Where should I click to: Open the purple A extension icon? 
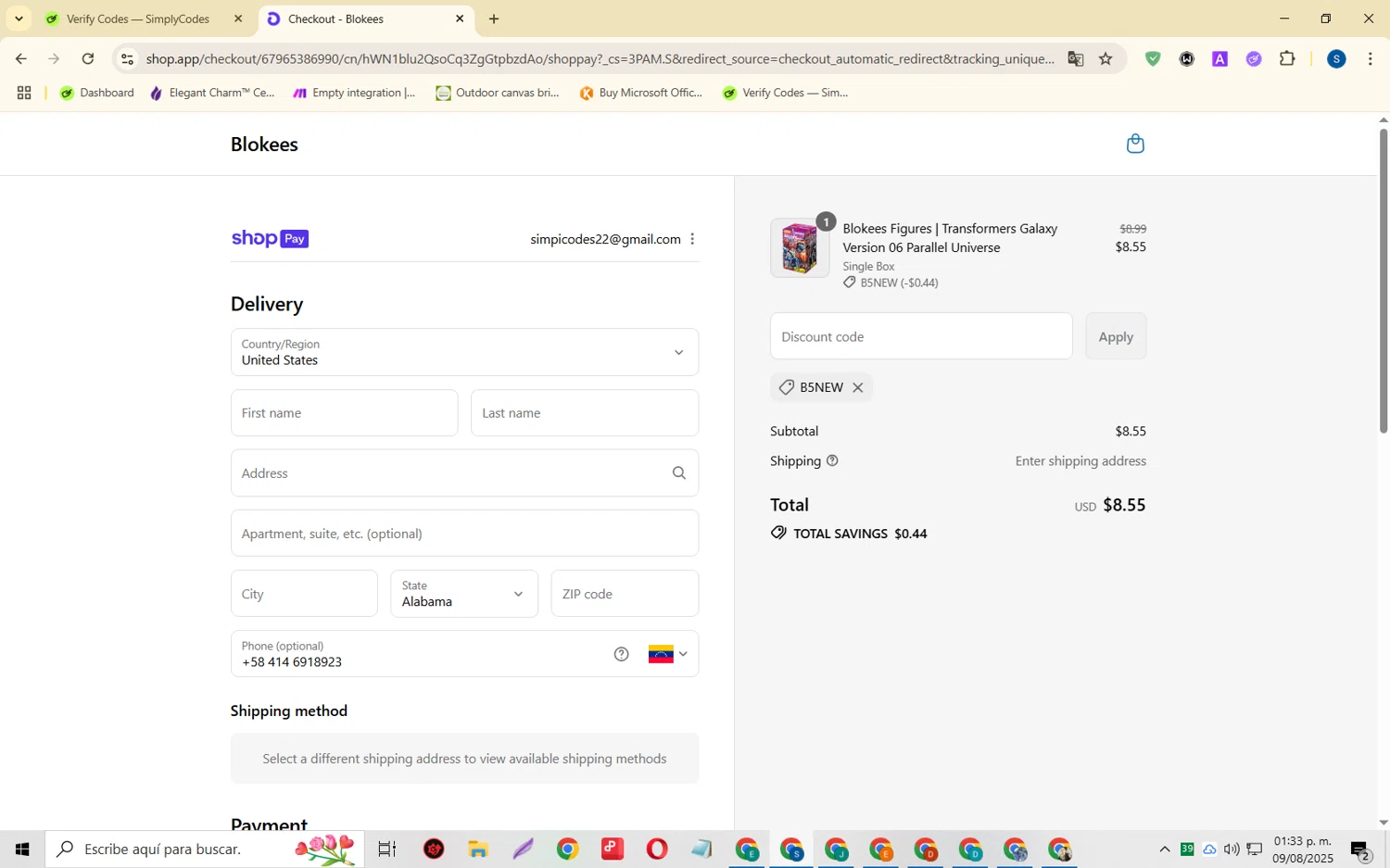point(1220,58)
